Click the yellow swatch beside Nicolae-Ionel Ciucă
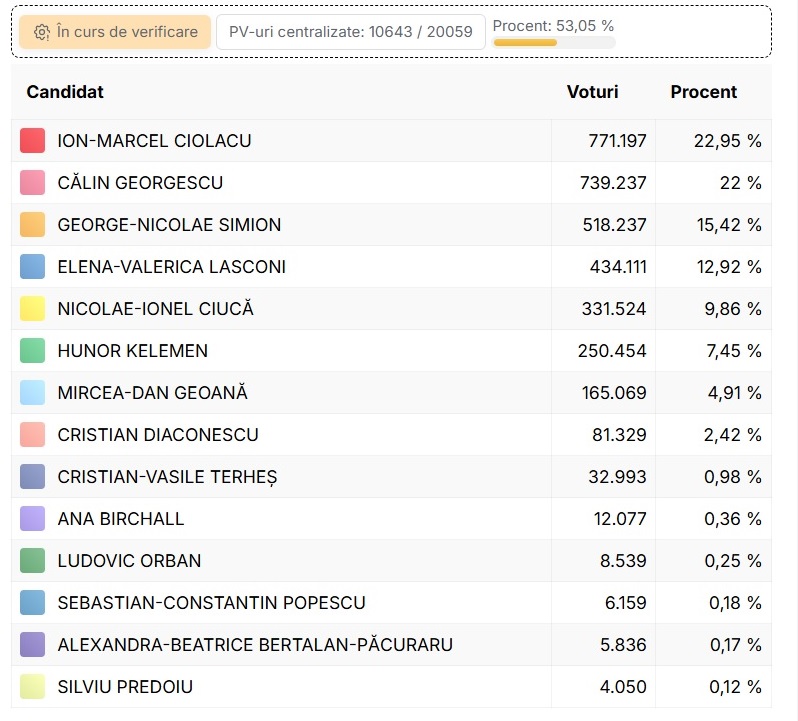 33,309
